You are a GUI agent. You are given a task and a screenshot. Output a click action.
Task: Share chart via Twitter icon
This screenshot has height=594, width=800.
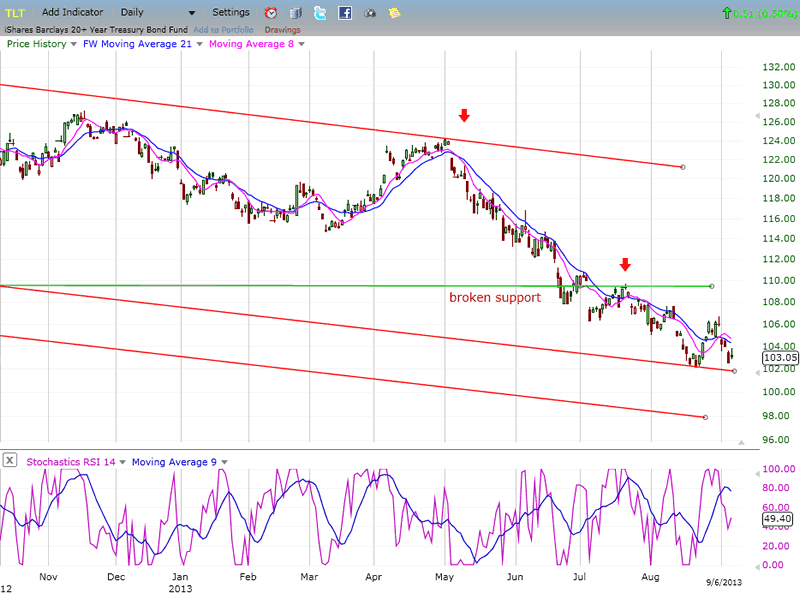[x=320, y=13]
